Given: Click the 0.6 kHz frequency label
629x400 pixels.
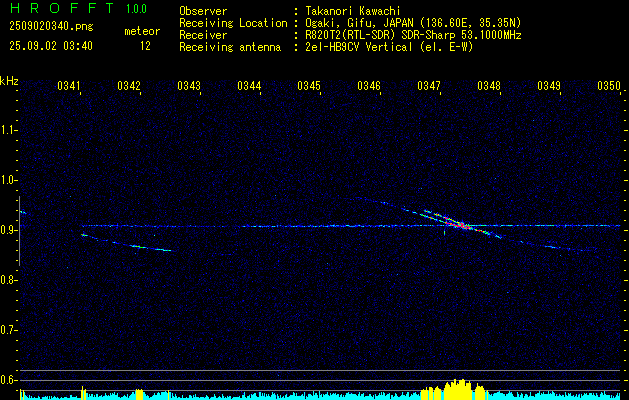Looking at the screenshot, I should click(7, 380).
